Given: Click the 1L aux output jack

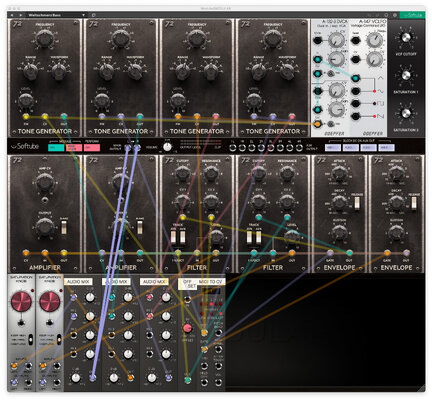Looking at the screenshot, I should coord(232,148).
